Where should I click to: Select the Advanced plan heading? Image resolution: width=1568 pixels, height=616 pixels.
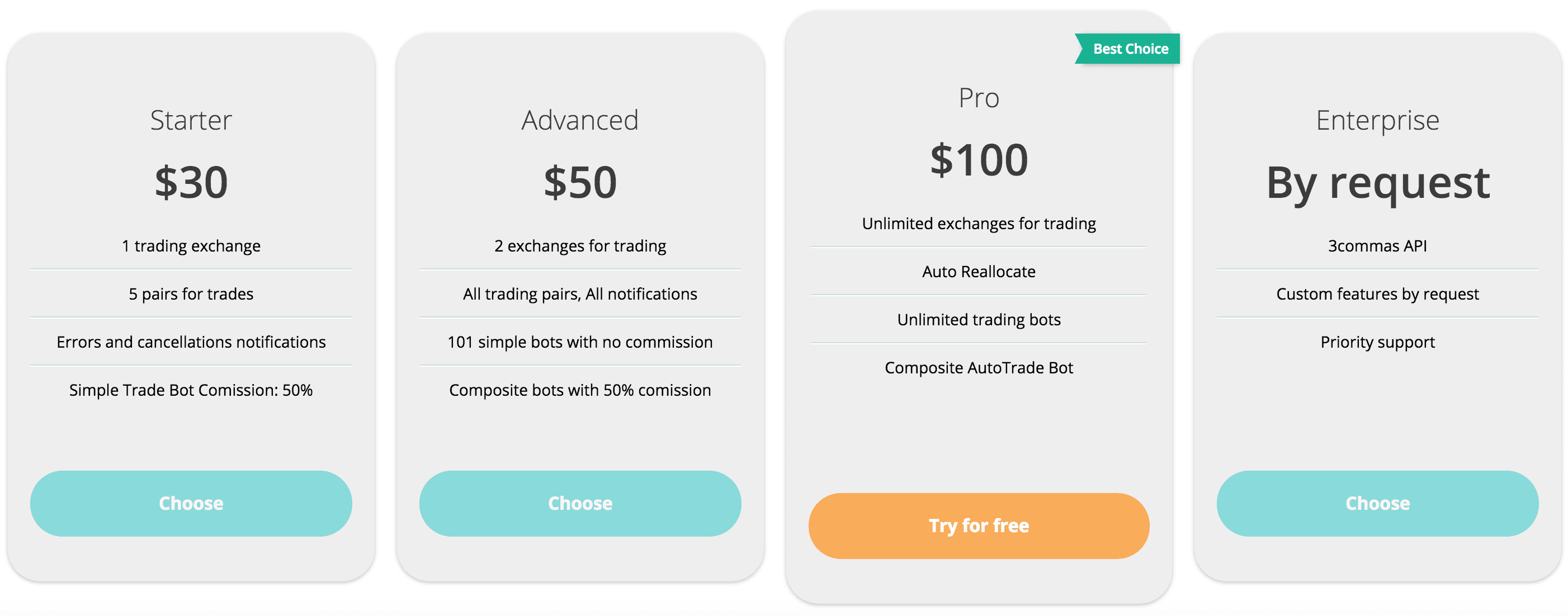pos(580,120)
